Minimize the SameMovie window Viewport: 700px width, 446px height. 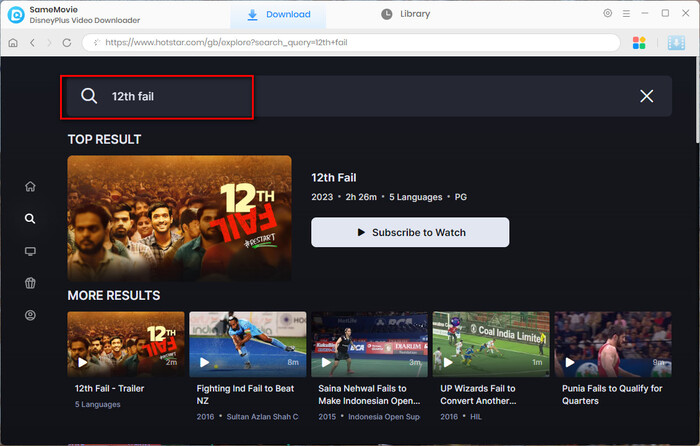(x=645, y=13)
